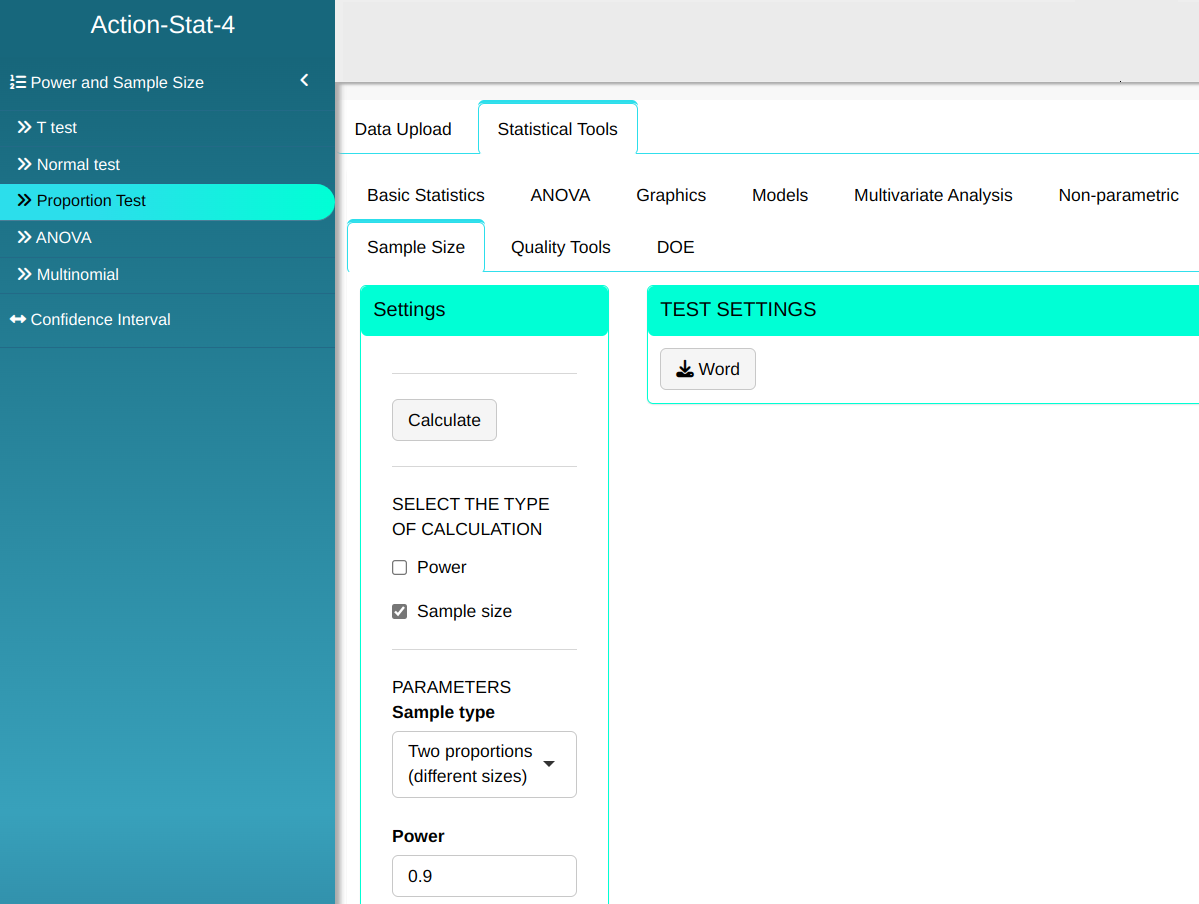
Task: Enable the Power checkbox
Action: [x=400, y=568]
